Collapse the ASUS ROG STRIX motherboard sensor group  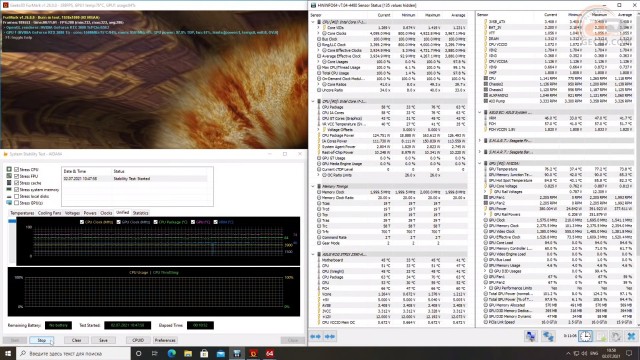pyautogui.click(x=313, y=254)
